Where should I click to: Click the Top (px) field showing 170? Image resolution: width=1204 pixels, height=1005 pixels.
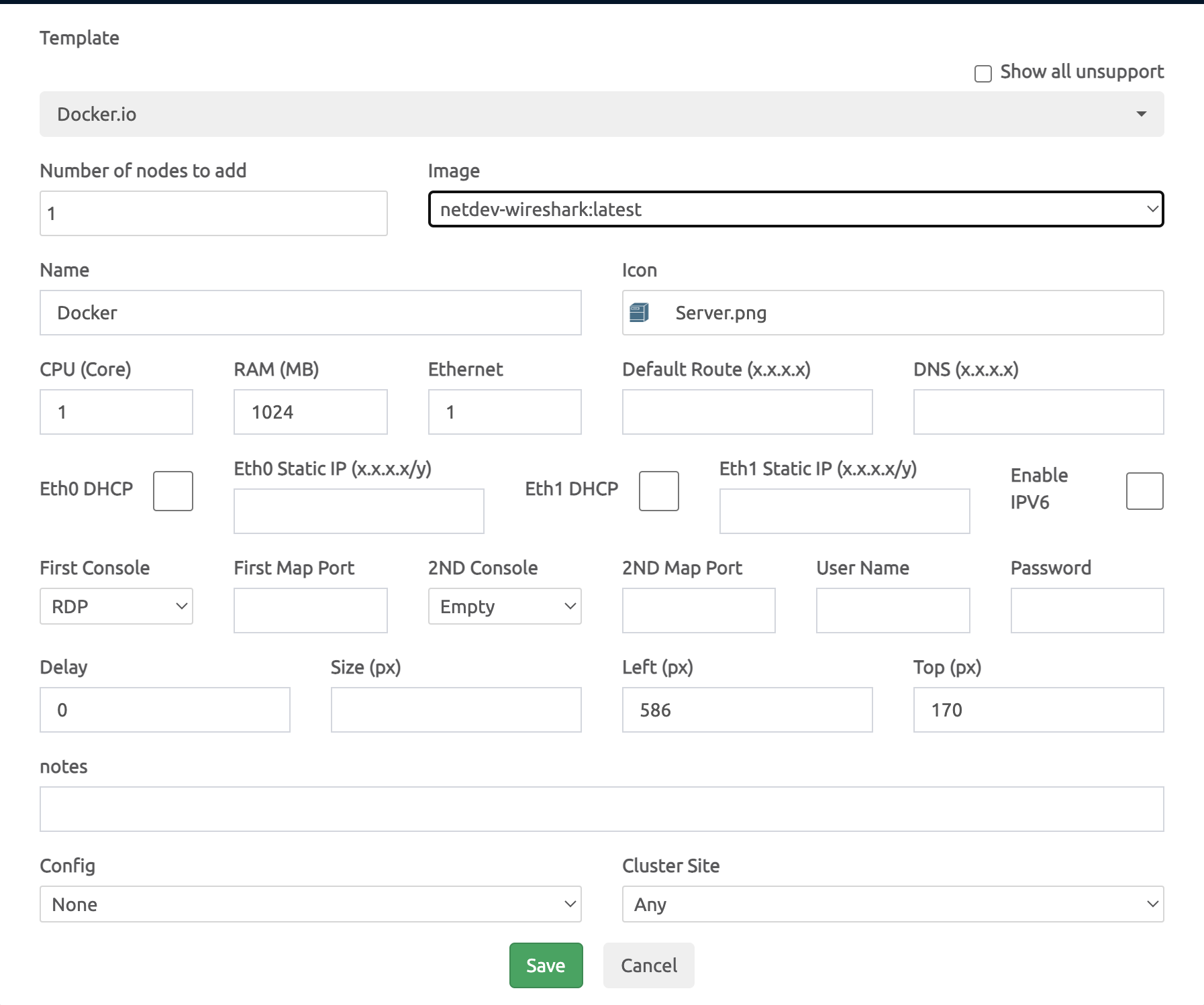tap(1039, 710)
